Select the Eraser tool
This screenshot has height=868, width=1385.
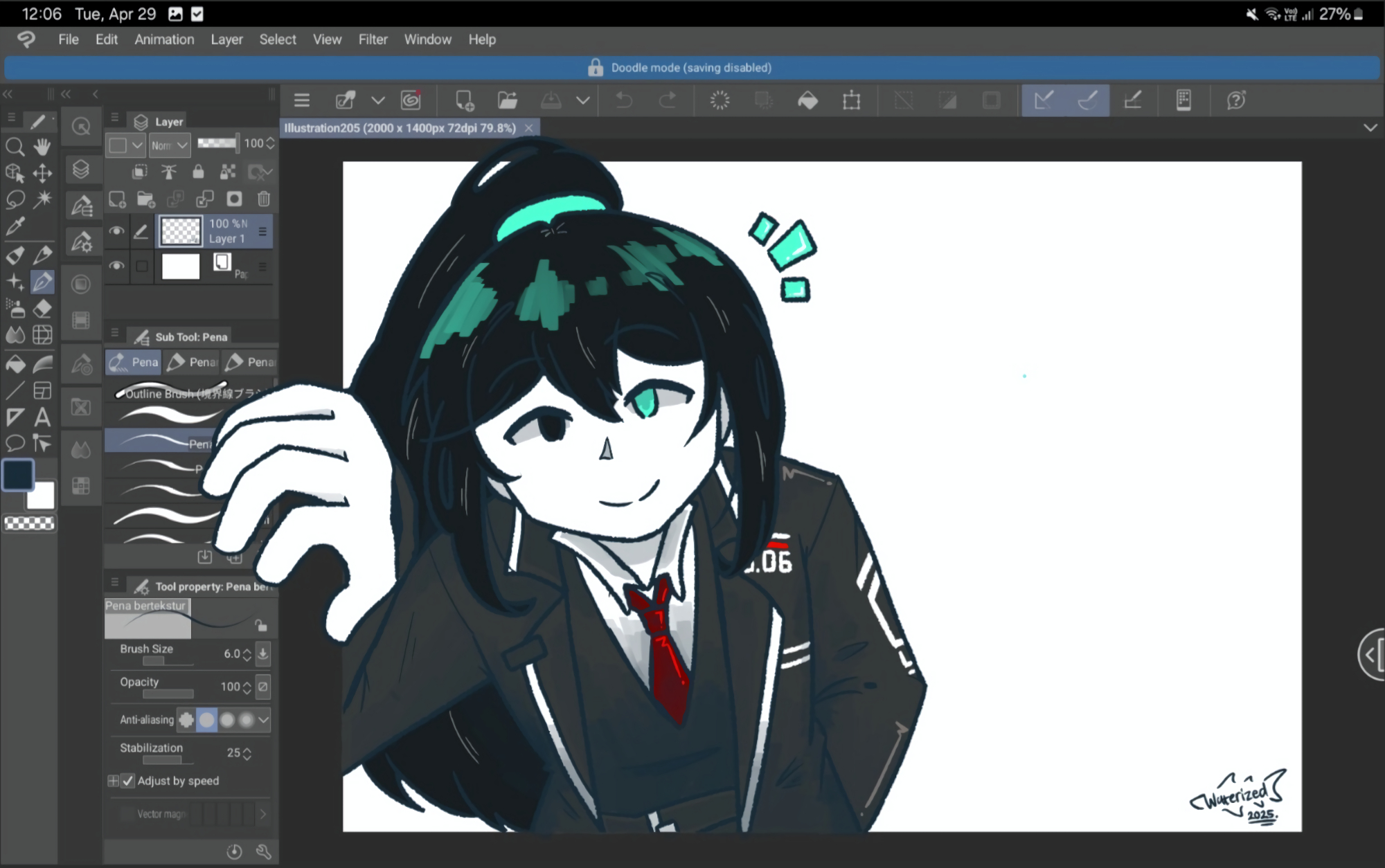point(42,309)
